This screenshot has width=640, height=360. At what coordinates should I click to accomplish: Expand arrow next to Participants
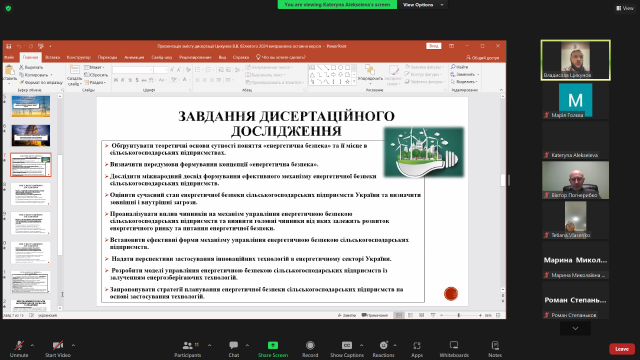(x=209, y=345)
